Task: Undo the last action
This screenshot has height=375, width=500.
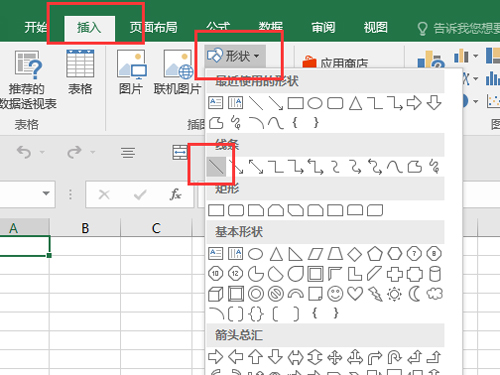Action: pos(24,152)
